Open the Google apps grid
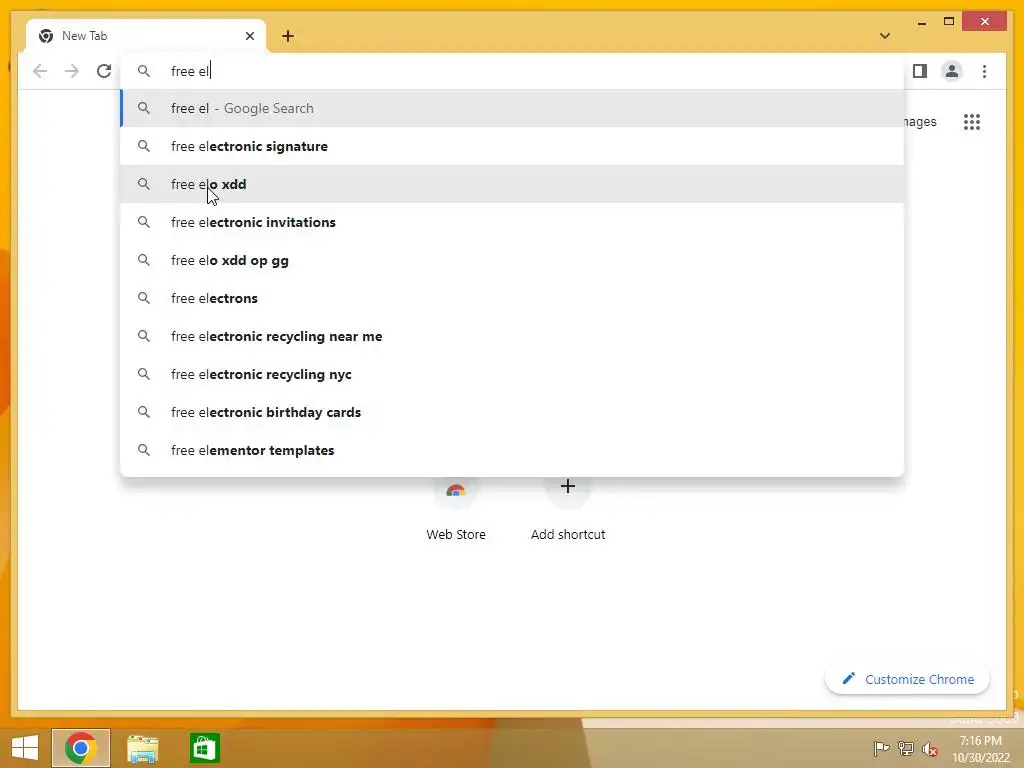The width and height of the screenshot is (1024, 768). coord(972,121)
